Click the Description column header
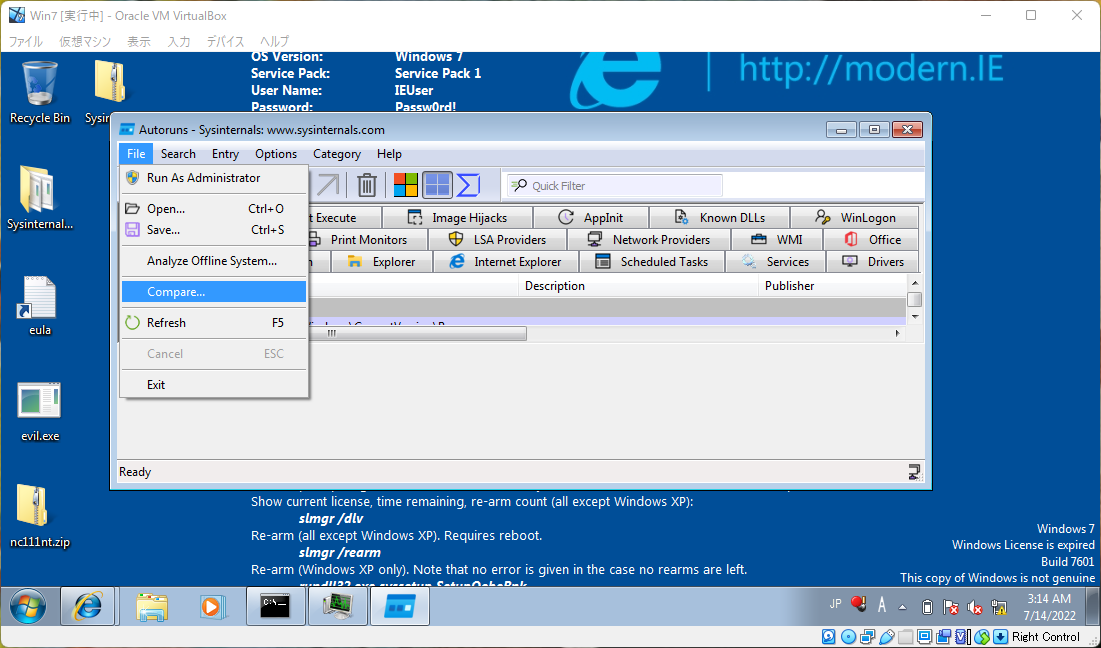 [x=638, y=286]
